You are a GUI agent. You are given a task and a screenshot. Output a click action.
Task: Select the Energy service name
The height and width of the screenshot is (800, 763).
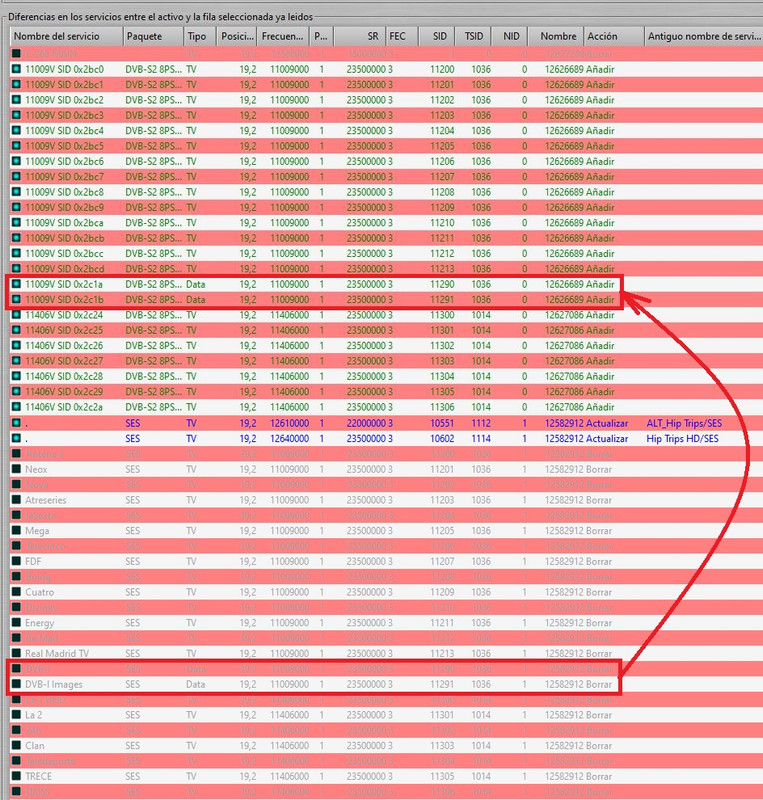[x=39, y=622]
